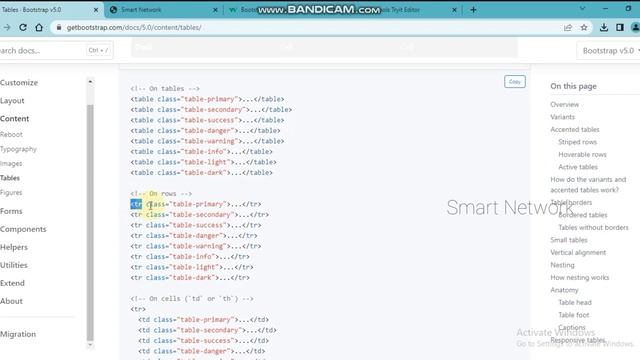Click the tr table-danger code line
The width and height of the screenshot is (640, 360).
click(x=194, y=236)
